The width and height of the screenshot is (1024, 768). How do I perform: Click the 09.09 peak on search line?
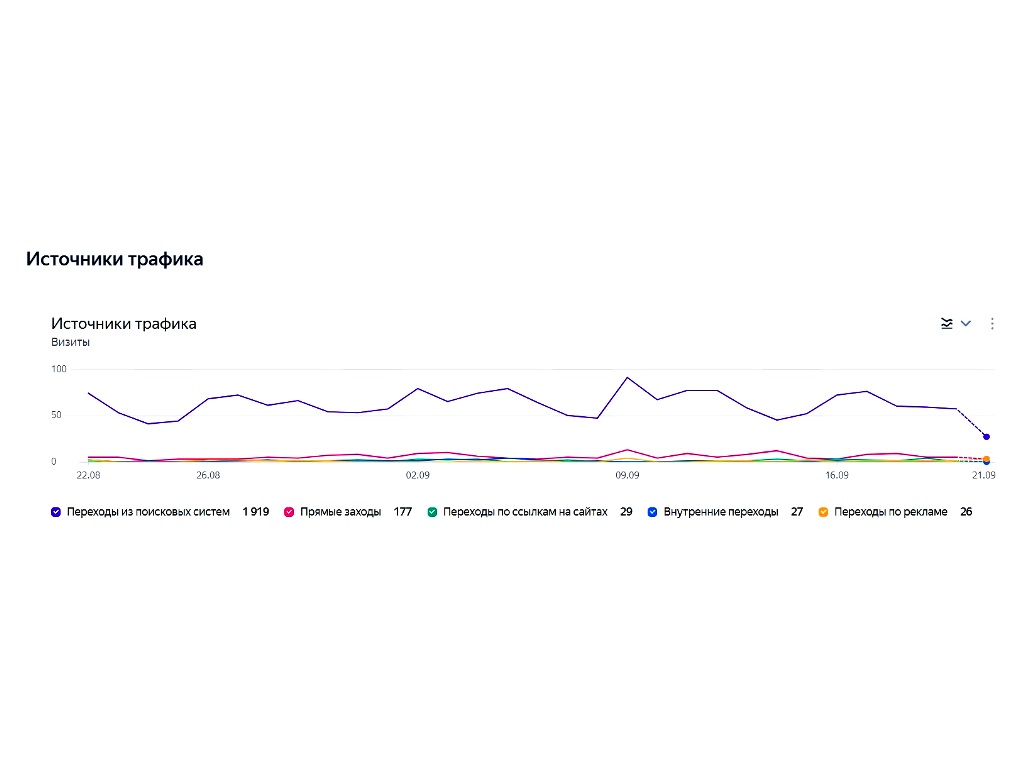pyautogui.click(x=628, y=377)
